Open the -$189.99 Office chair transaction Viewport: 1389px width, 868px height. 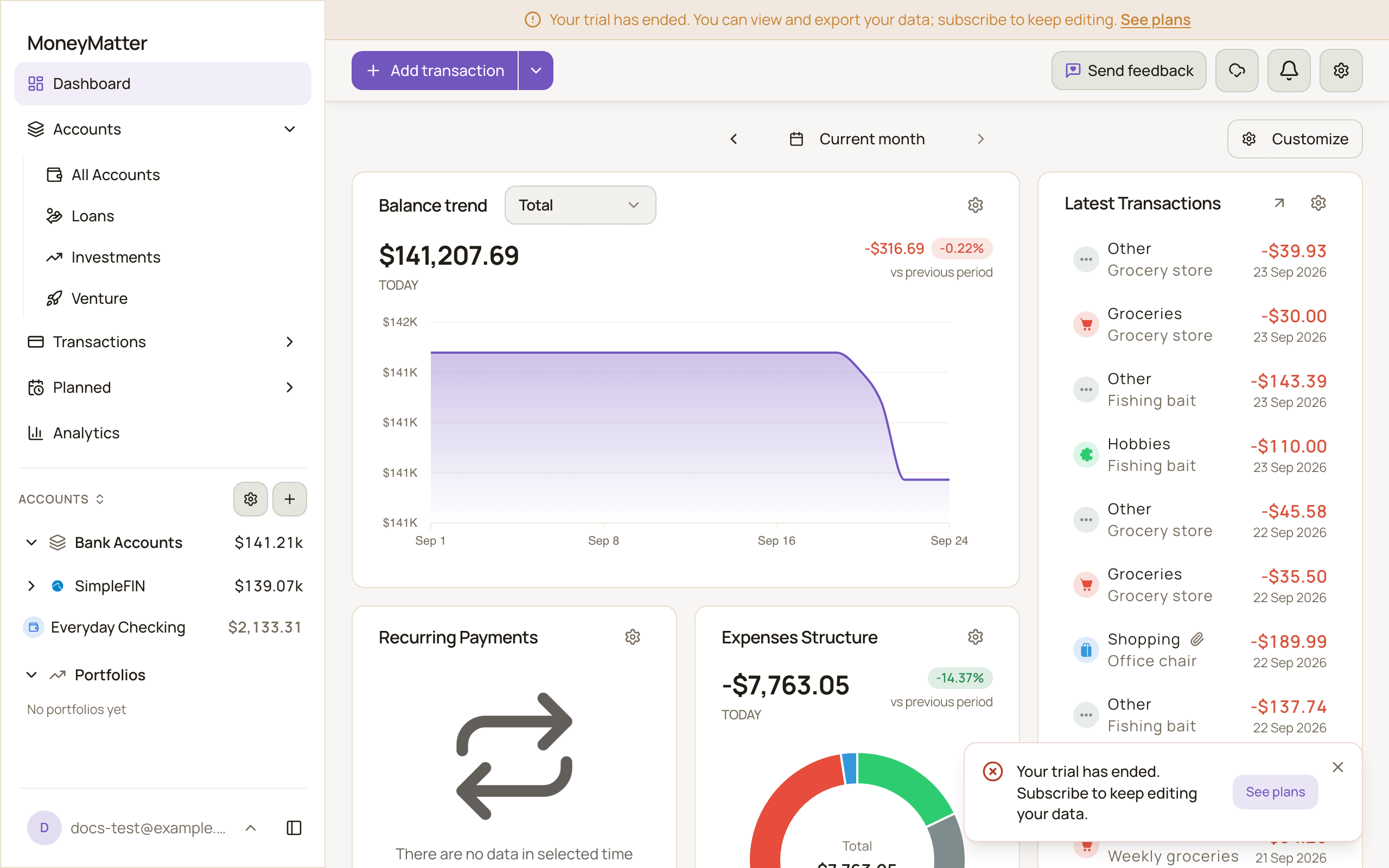1200,650
